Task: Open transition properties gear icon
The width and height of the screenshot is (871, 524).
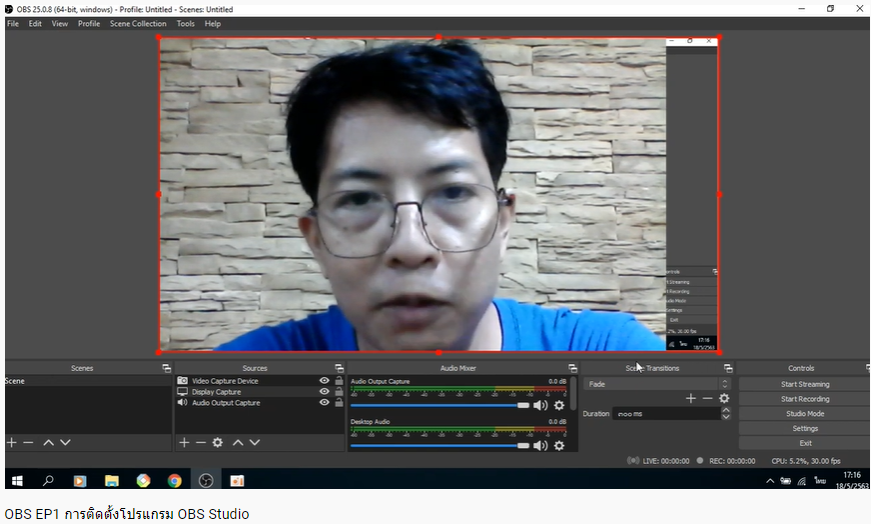Action: pos(724,398)
